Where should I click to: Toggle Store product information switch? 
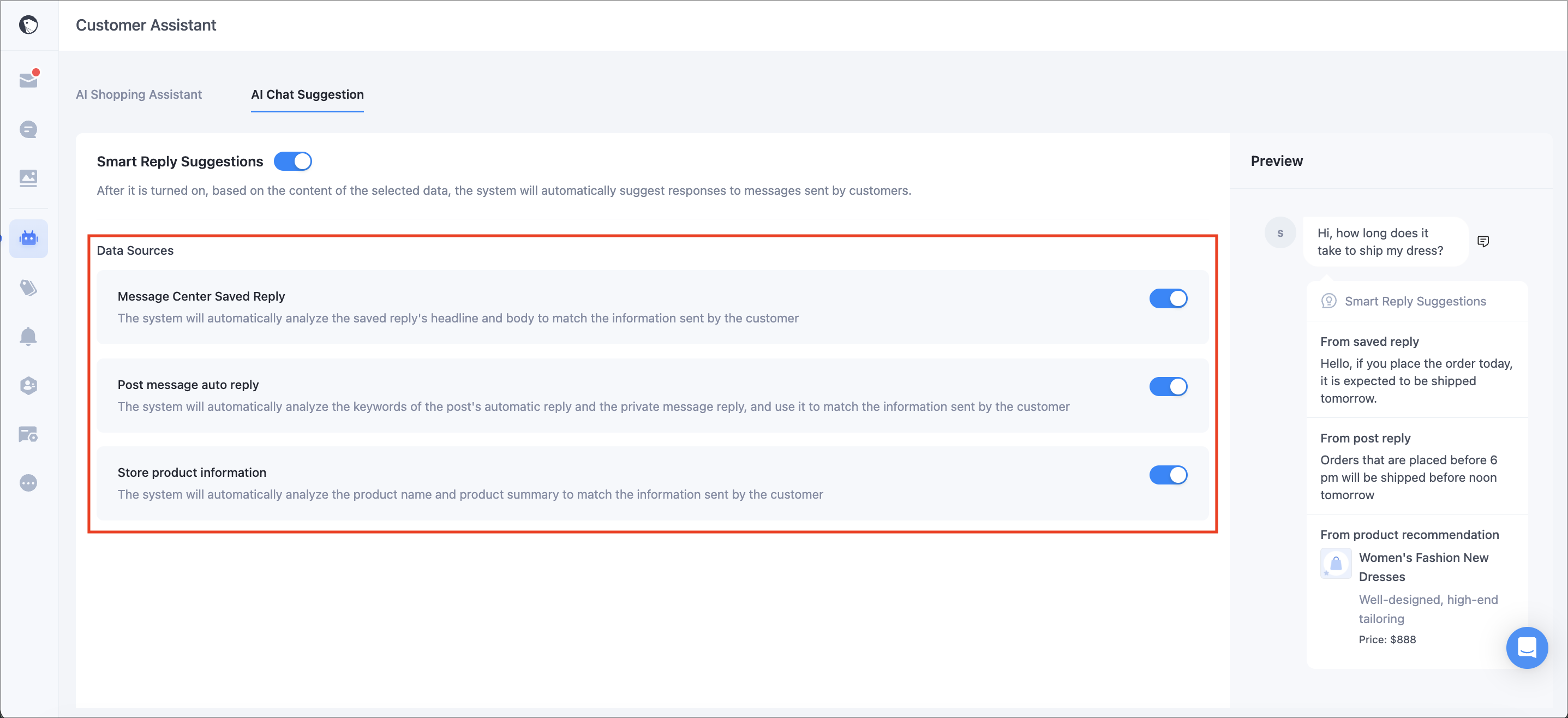[x=1168, y=475]
